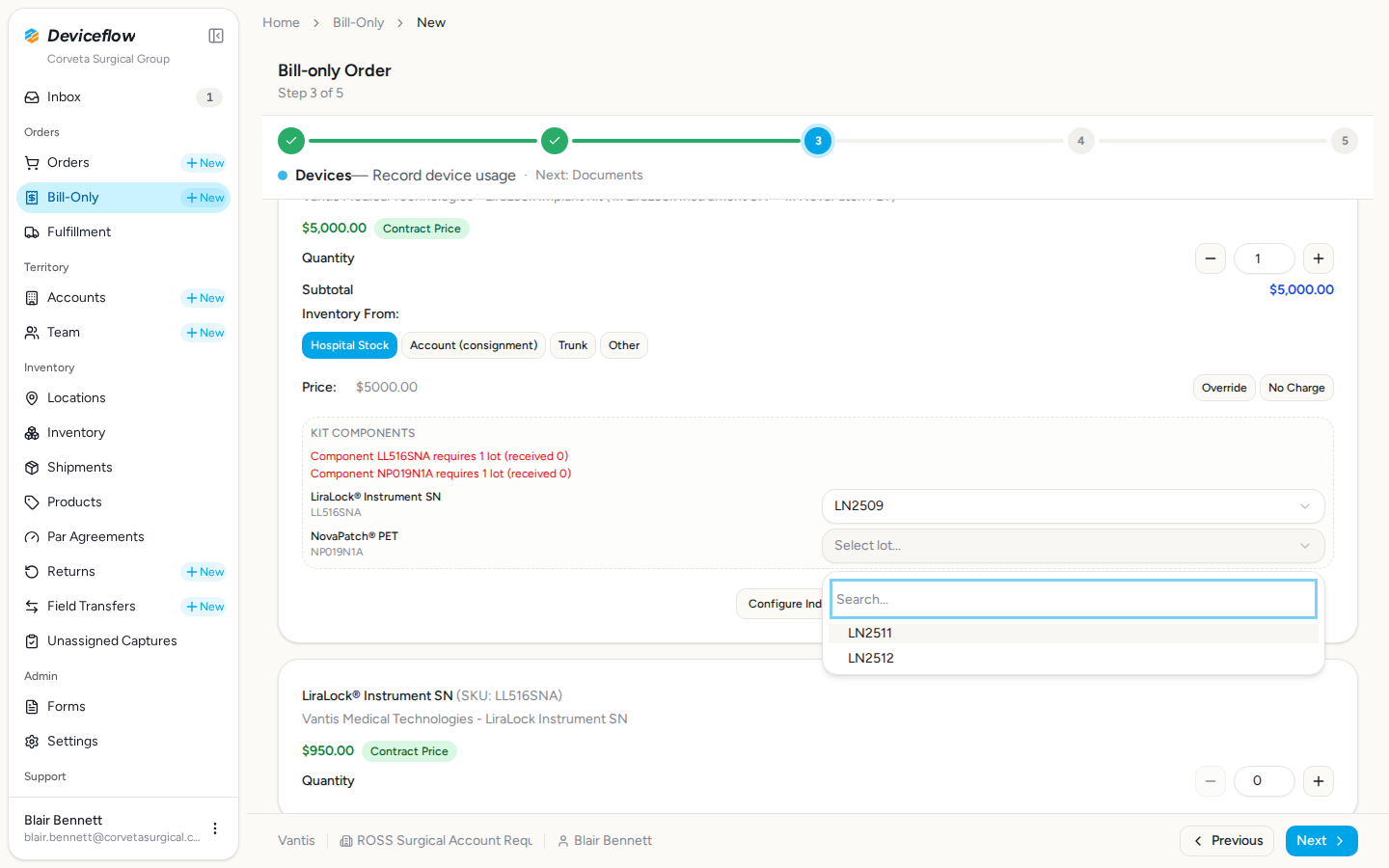Go back with Previous button
This screenshot has width=1389, height=868.
point(1227,841)
